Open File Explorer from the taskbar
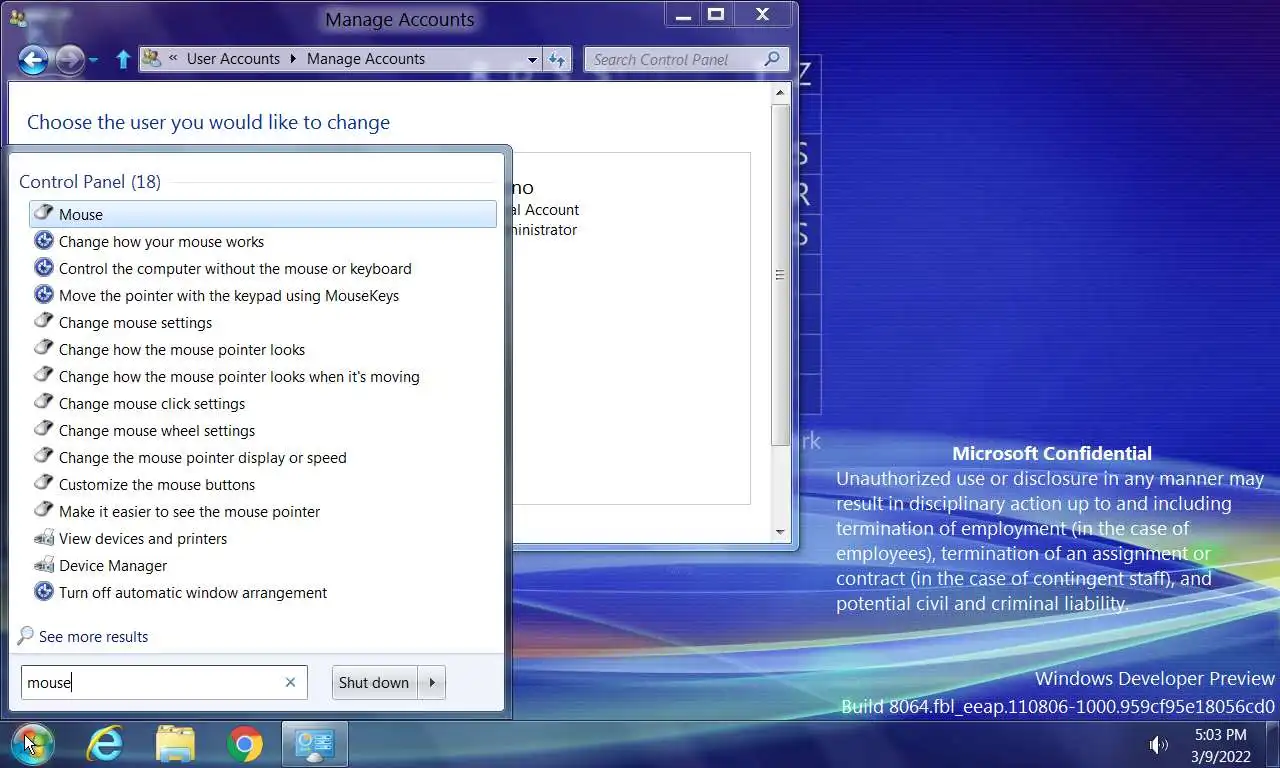 pos(175,743)
